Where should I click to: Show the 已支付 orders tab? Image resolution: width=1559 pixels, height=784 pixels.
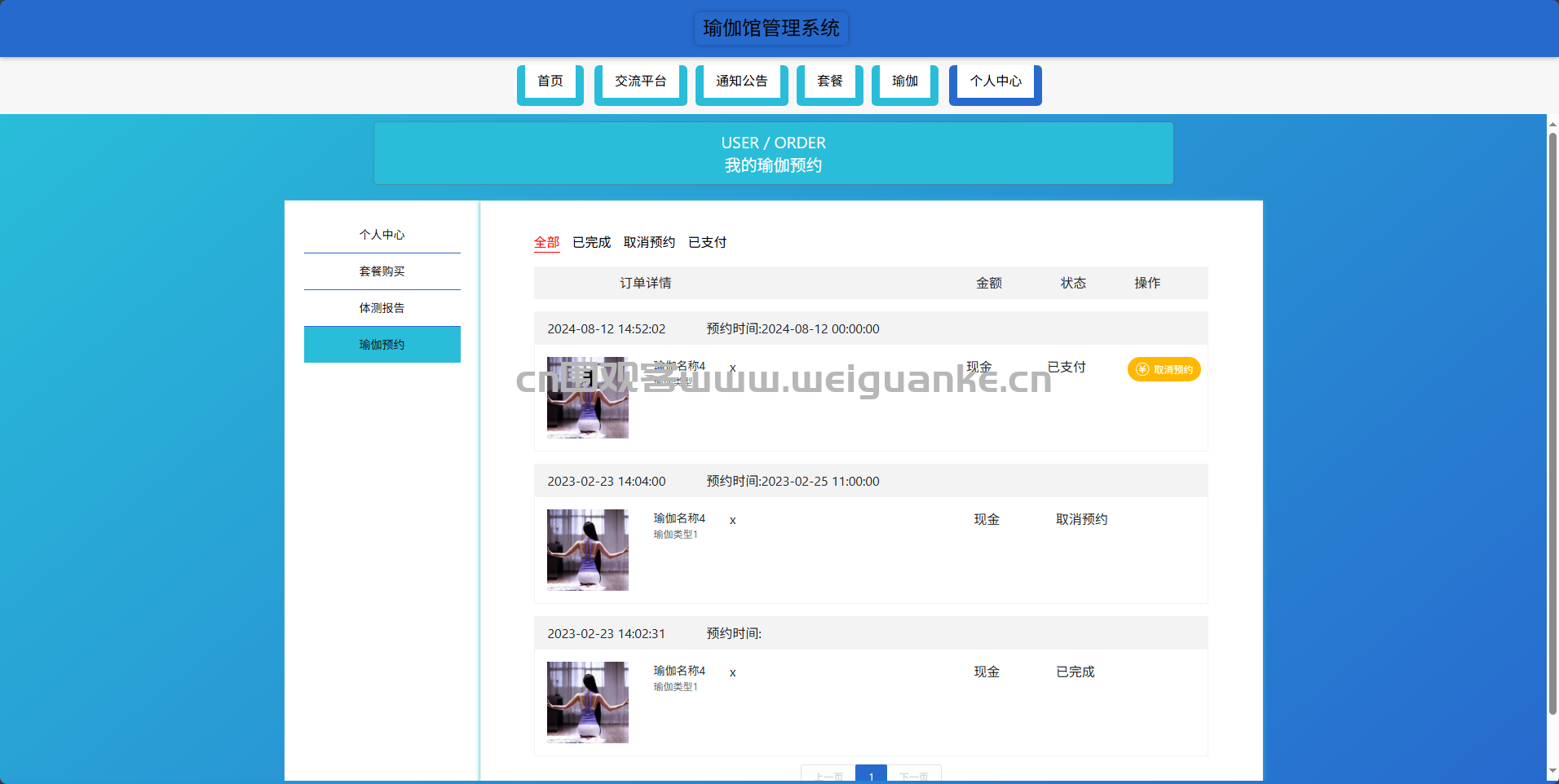(x=708, y=242)
